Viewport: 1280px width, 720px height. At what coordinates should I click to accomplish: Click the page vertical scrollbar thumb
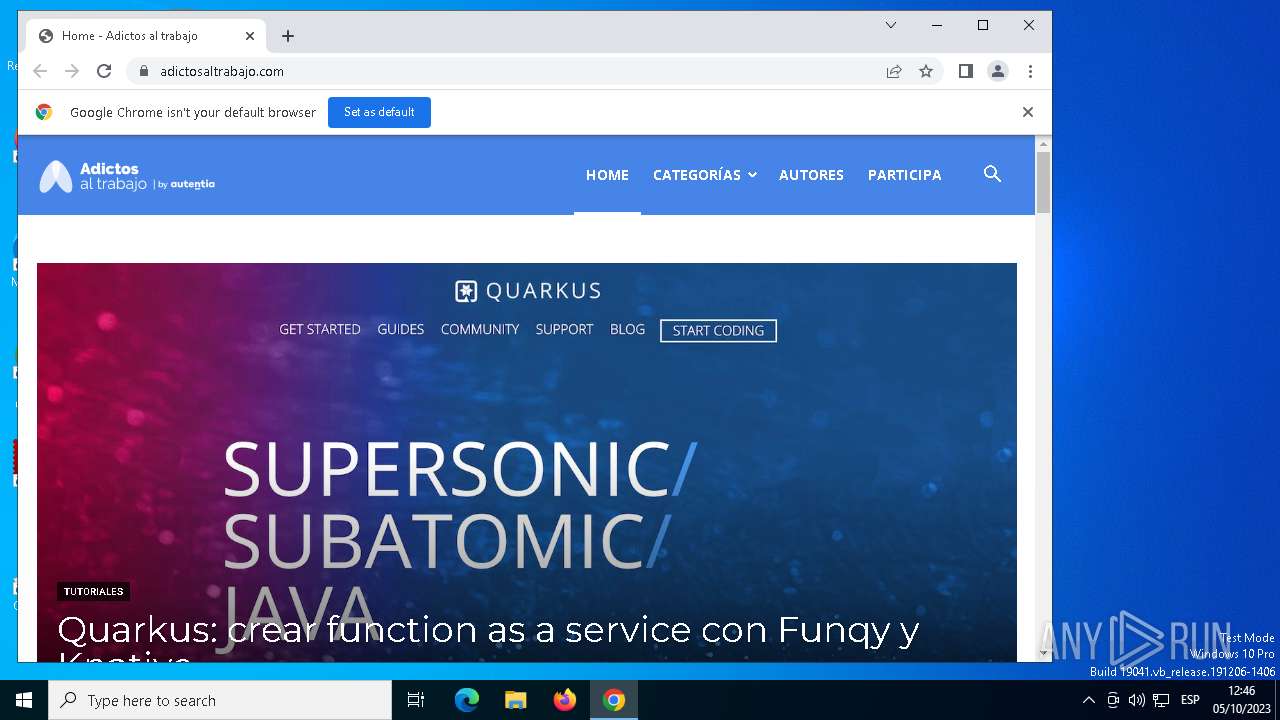tap(1043, 183)
